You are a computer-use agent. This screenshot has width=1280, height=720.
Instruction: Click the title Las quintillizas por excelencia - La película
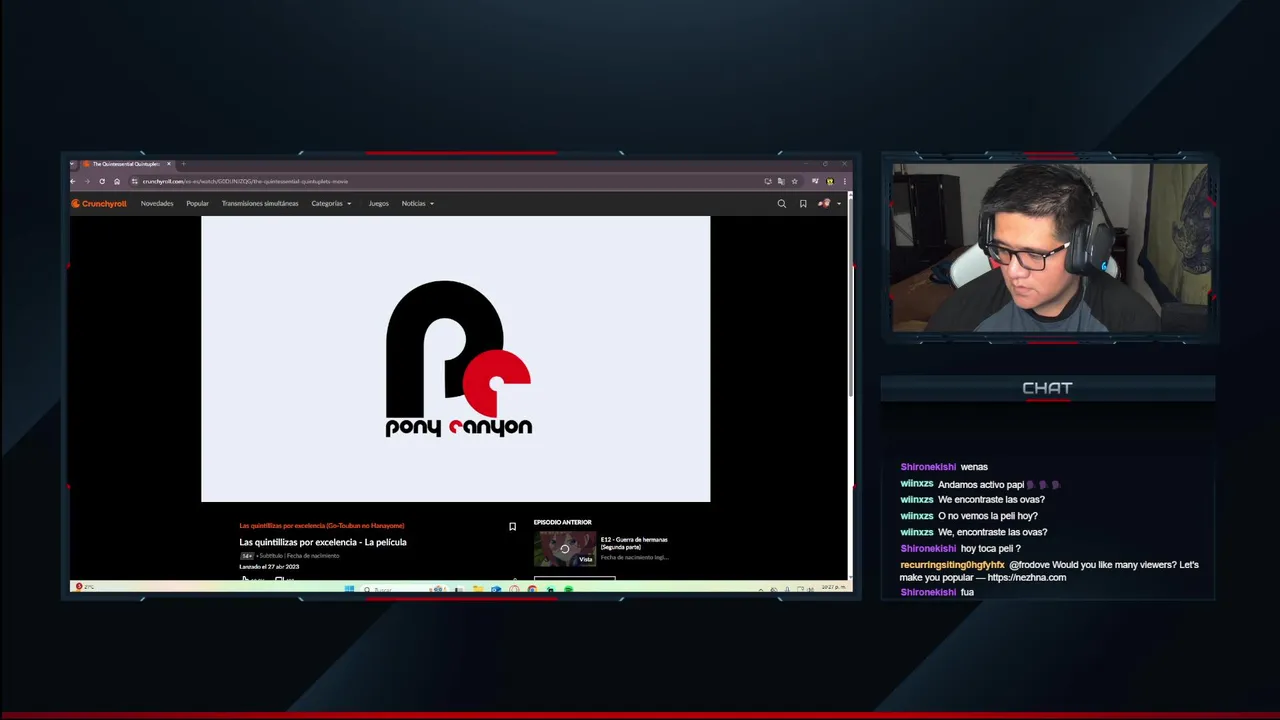point(323,542)
